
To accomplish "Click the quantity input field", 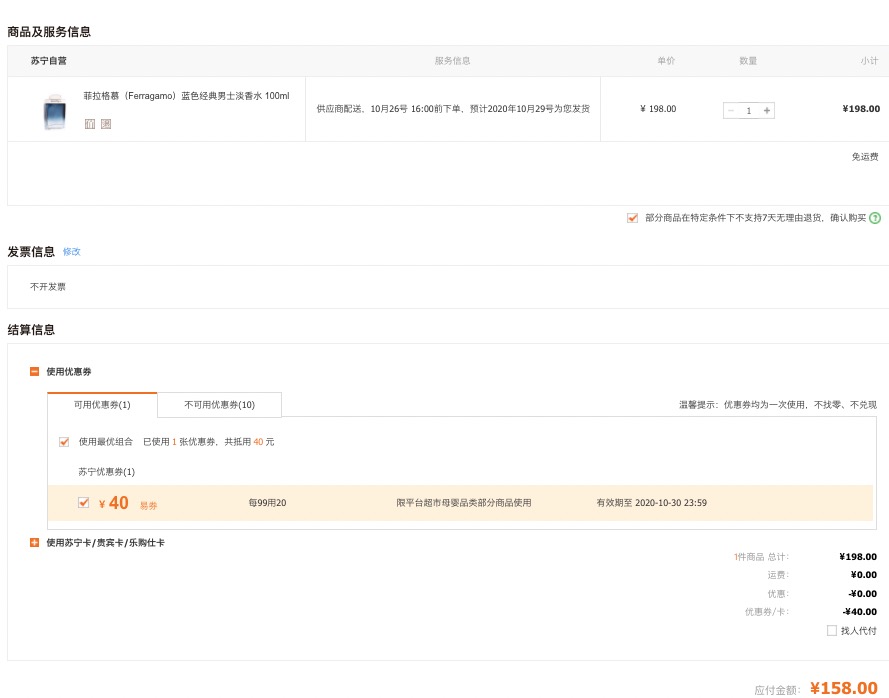I will (x=748, y=111).
